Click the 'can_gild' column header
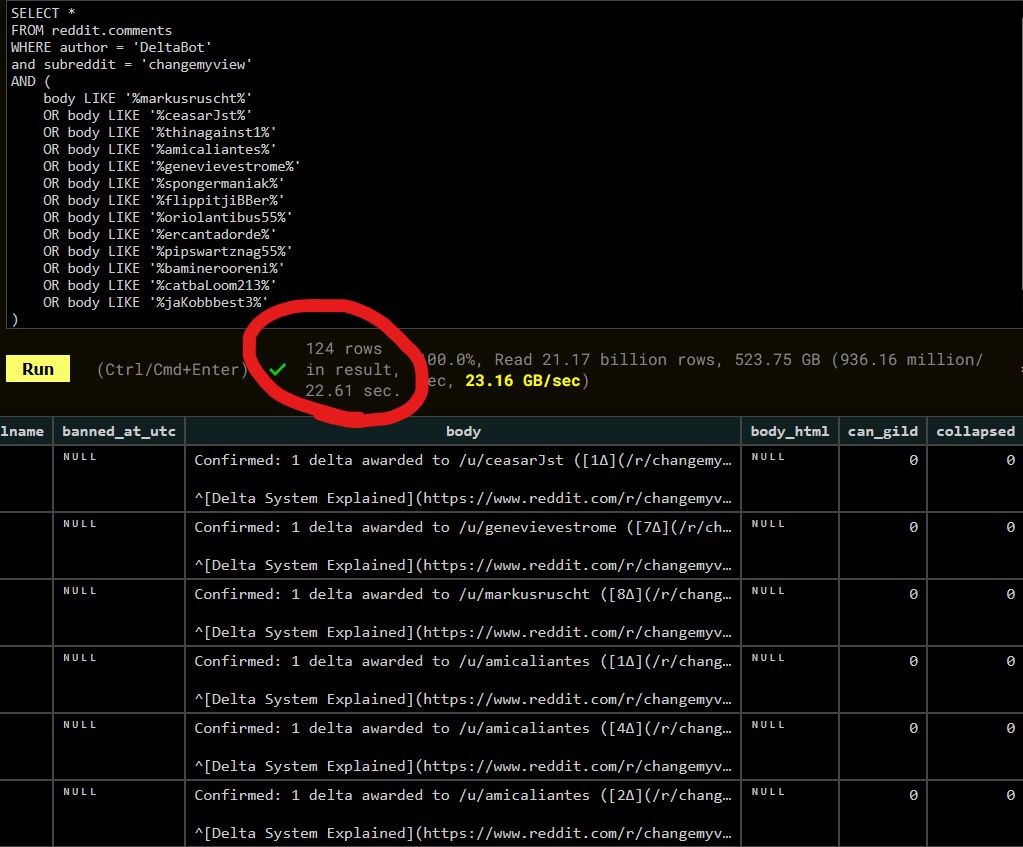 click(882, 431)
